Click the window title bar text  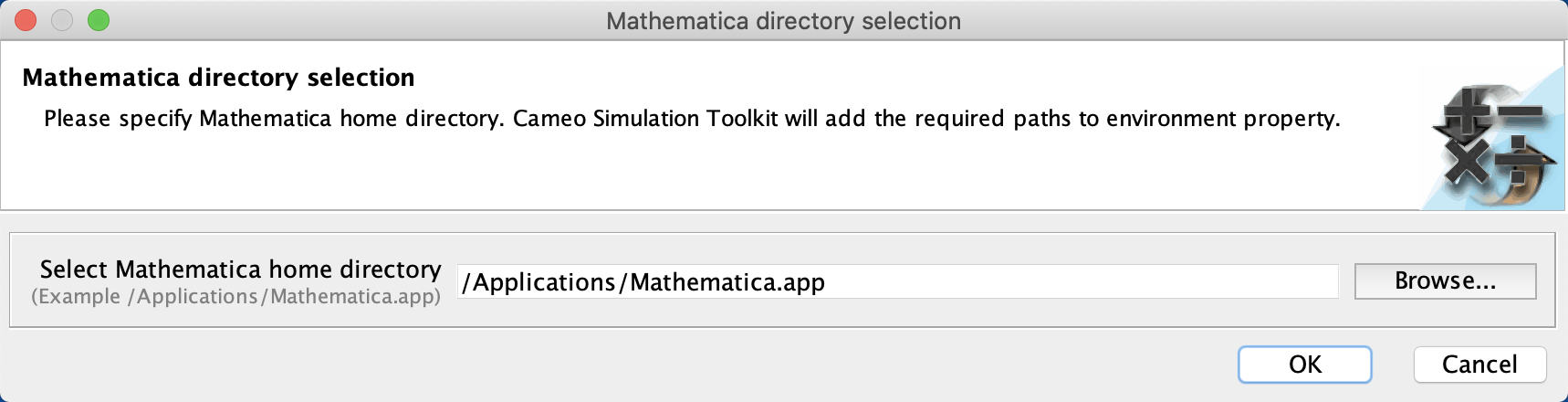click(x=783, y=21)
